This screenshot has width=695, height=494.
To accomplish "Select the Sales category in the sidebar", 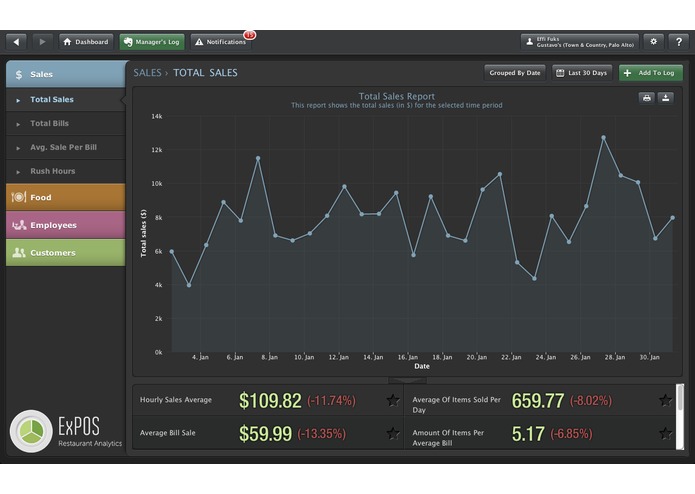I will coord(66,74).
